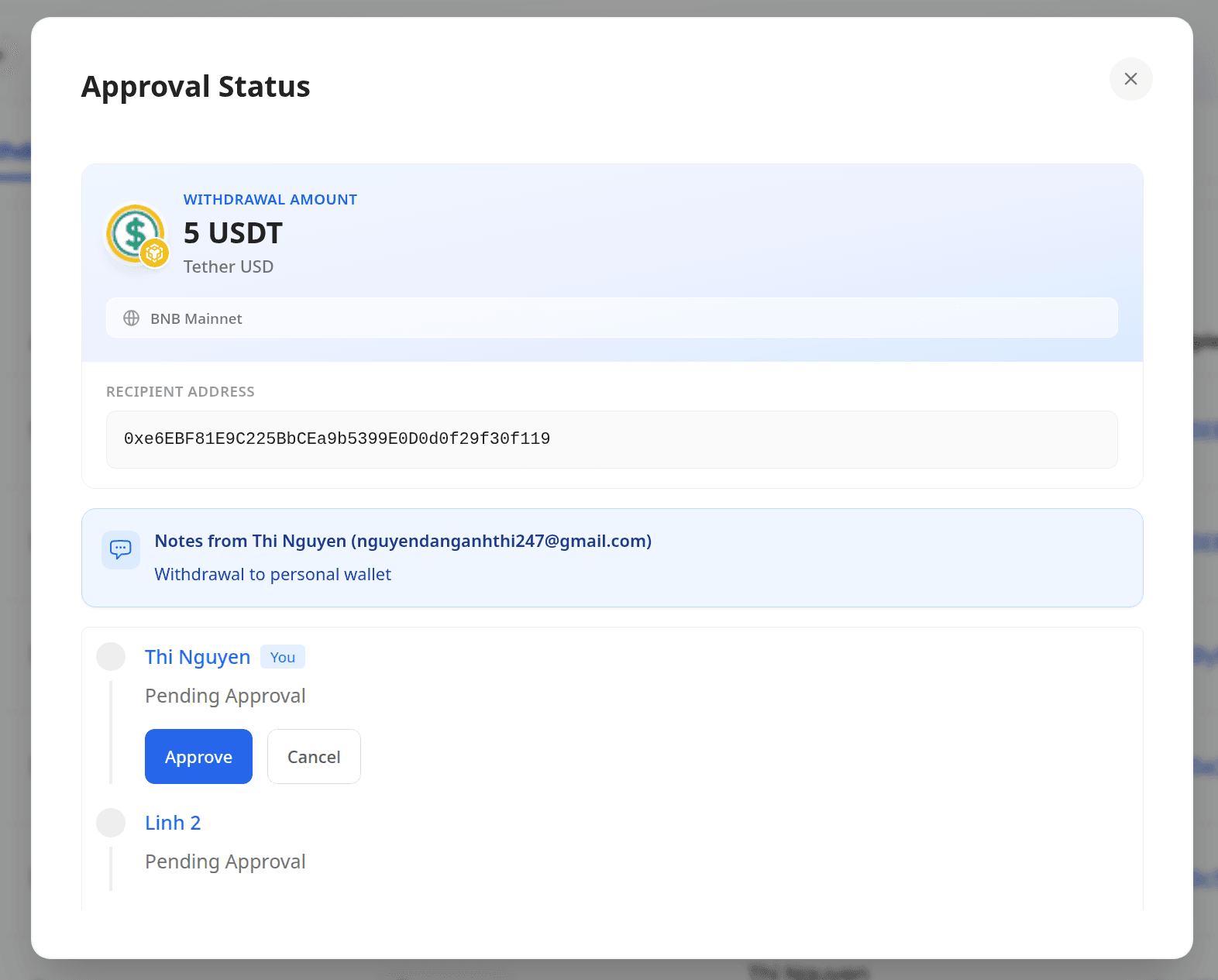Image resolution: width=1218 pixels, height=980 pixels.
Task: Click "Withdrawal to personal wallet" note text
Action: coord(273,574)
